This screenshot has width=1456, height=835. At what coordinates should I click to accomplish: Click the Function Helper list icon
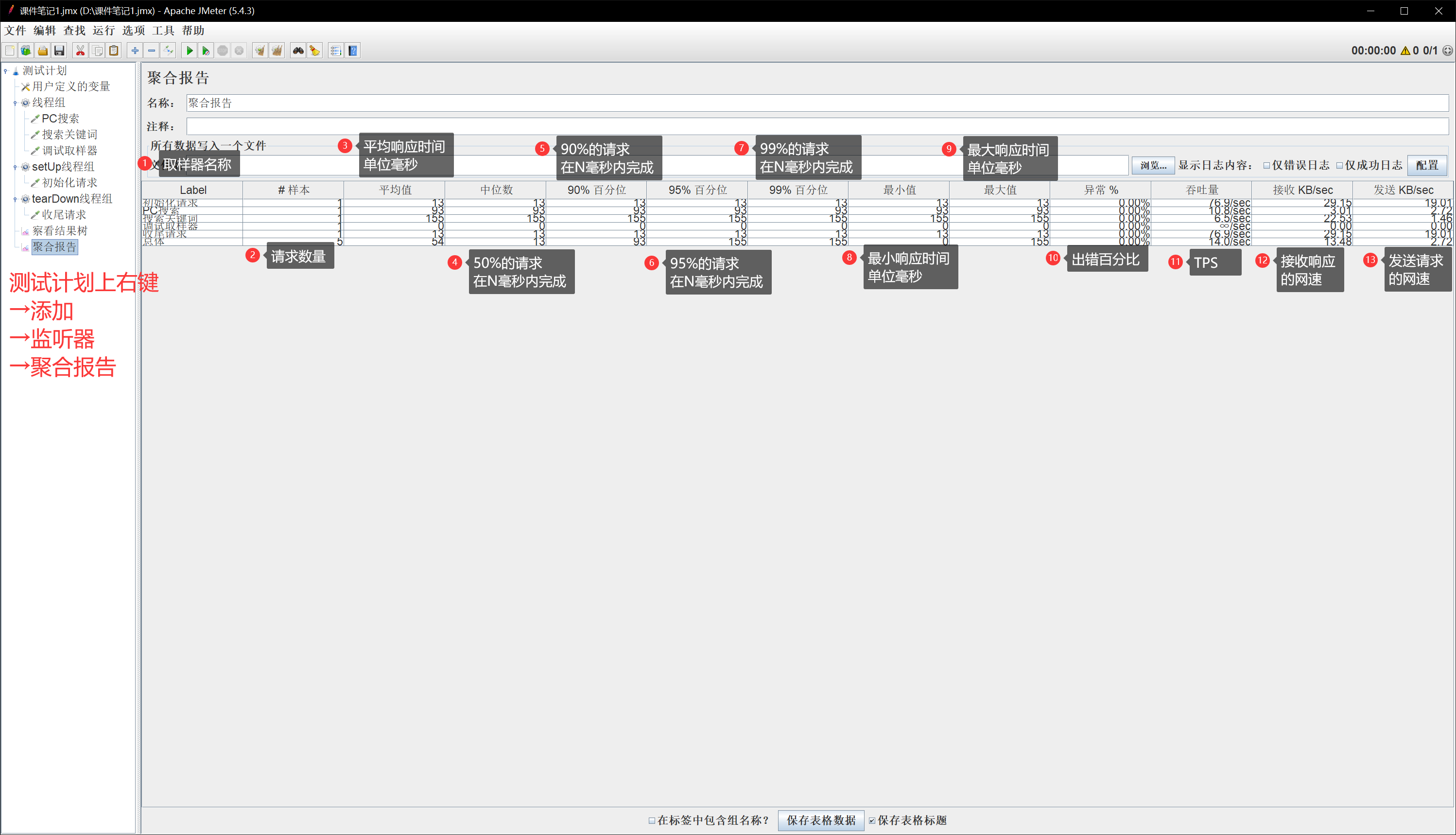click(335, 51)
